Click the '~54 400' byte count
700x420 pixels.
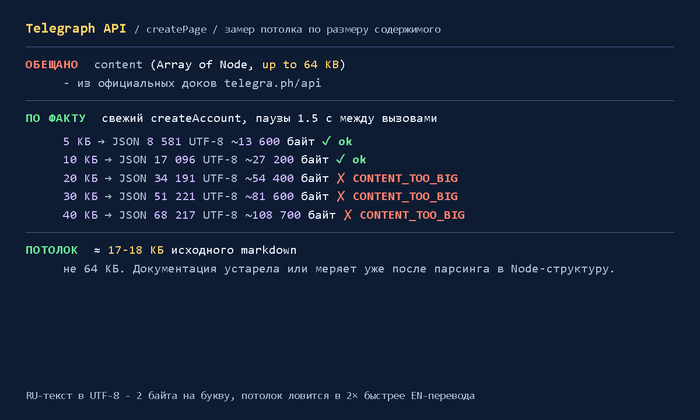point(270,178)
